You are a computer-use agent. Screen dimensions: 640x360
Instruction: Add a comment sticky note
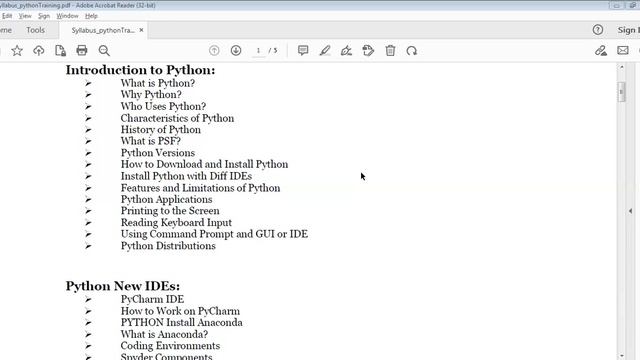coord(303,51)
